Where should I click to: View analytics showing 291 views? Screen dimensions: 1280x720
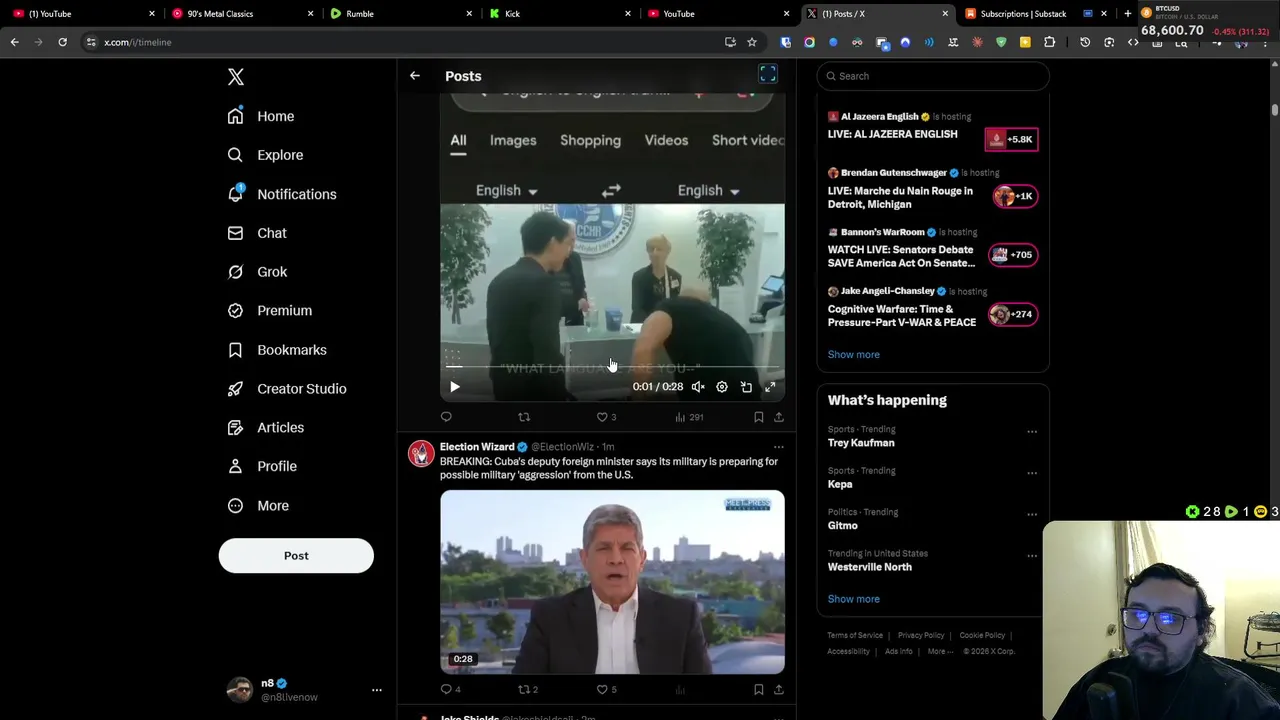tap(689, 417)
